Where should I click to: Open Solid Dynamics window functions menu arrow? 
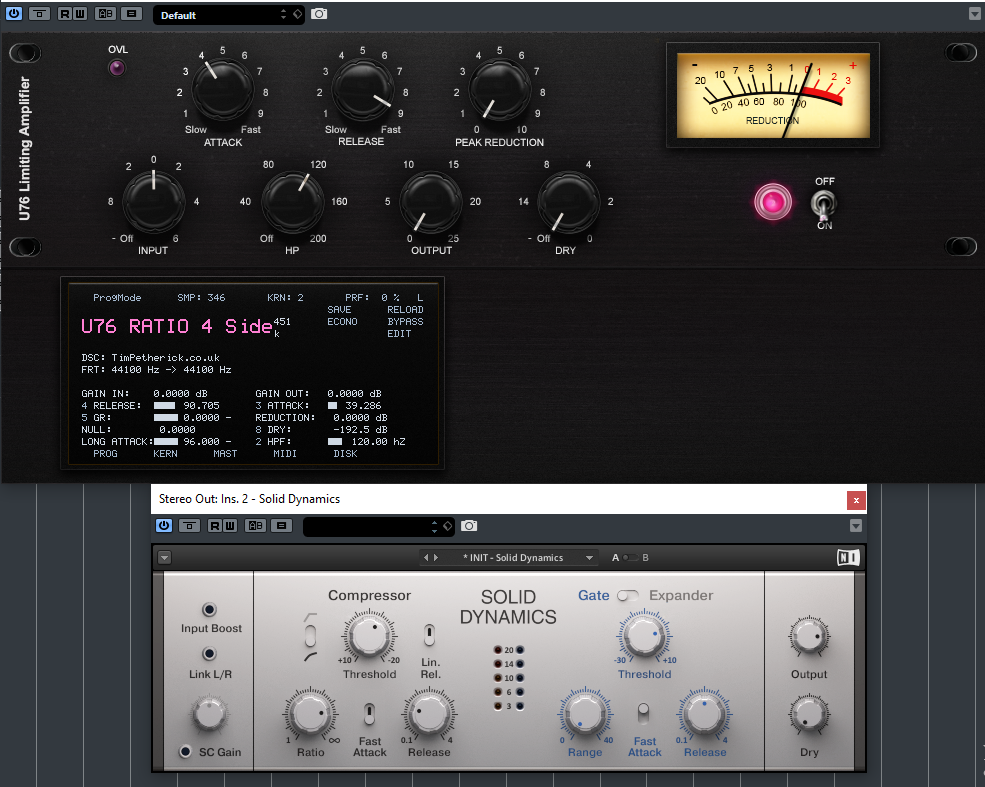[x=856, y=526]
